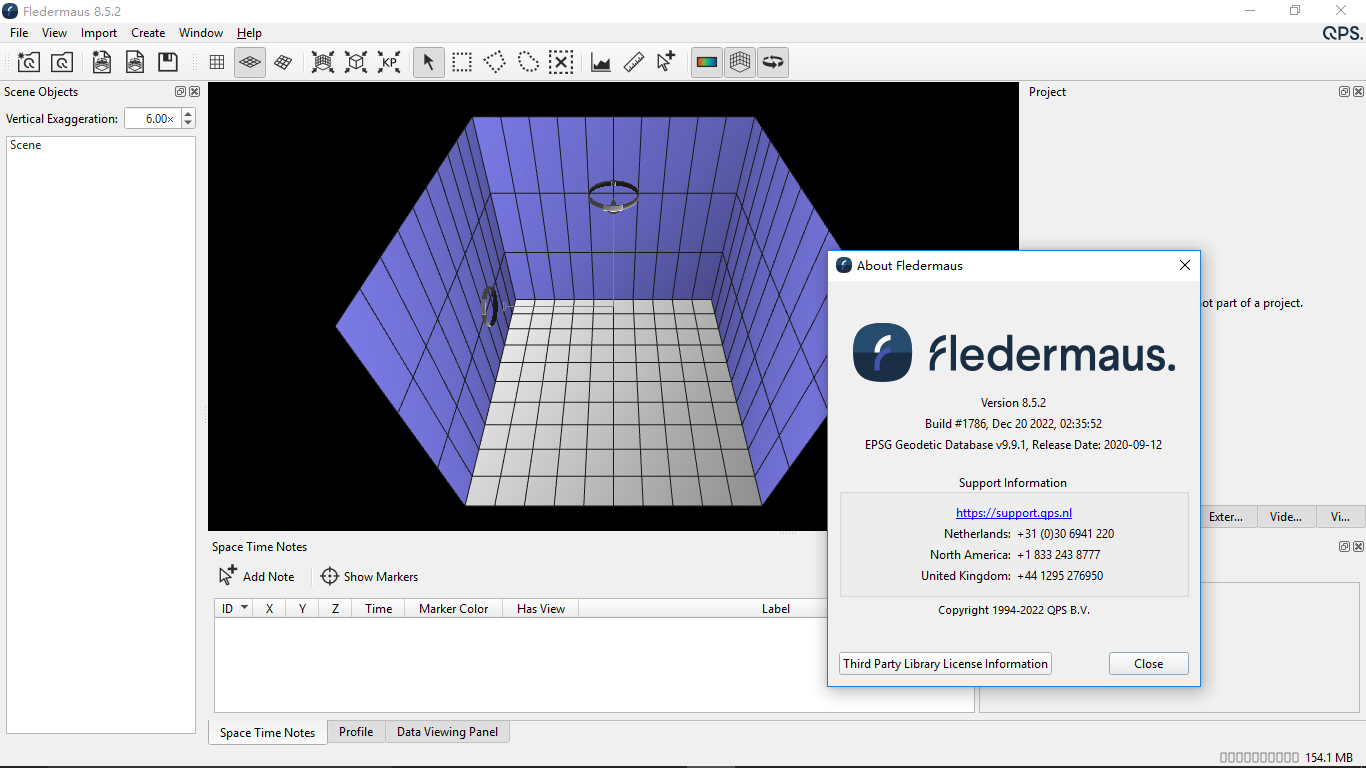
Task: Toggle the bounding grid box button
Action: tap(740, 62)
